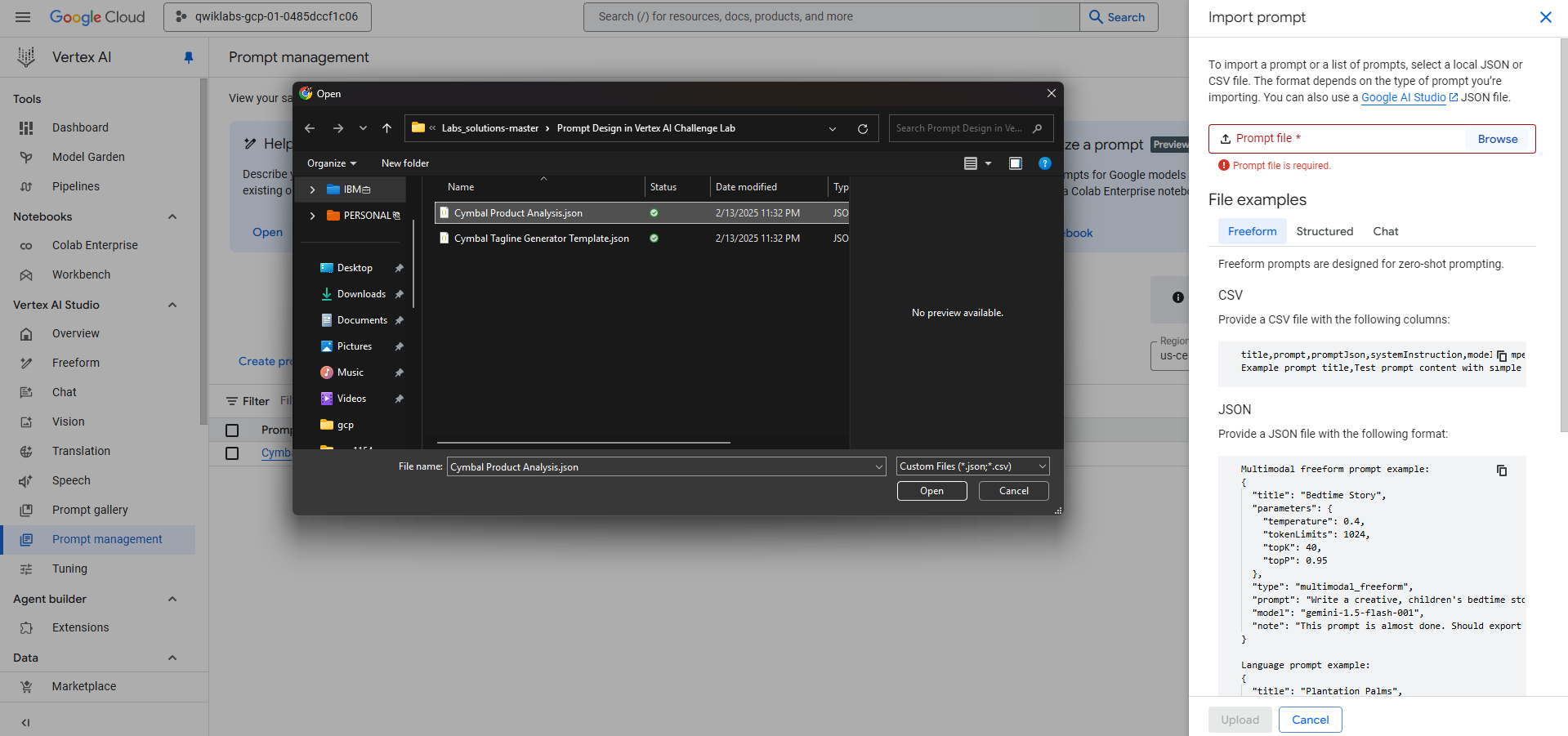Click Open button in file dialog

pos(931,491)
